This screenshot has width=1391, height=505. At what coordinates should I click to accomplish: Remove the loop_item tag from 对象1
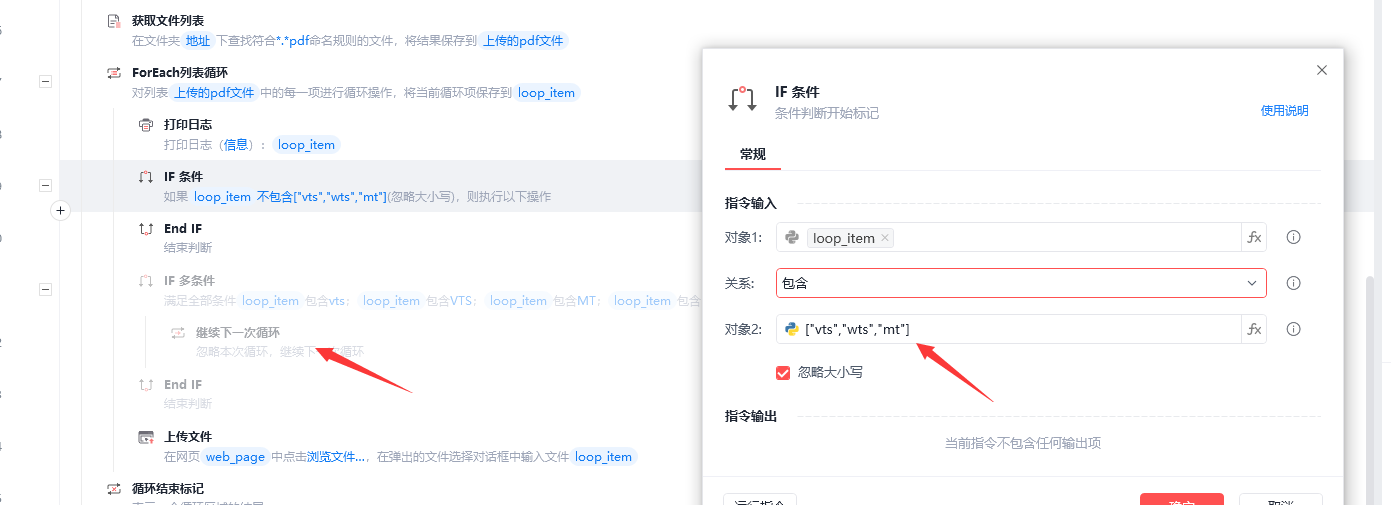pyautogui.click(x=885, y=238)
